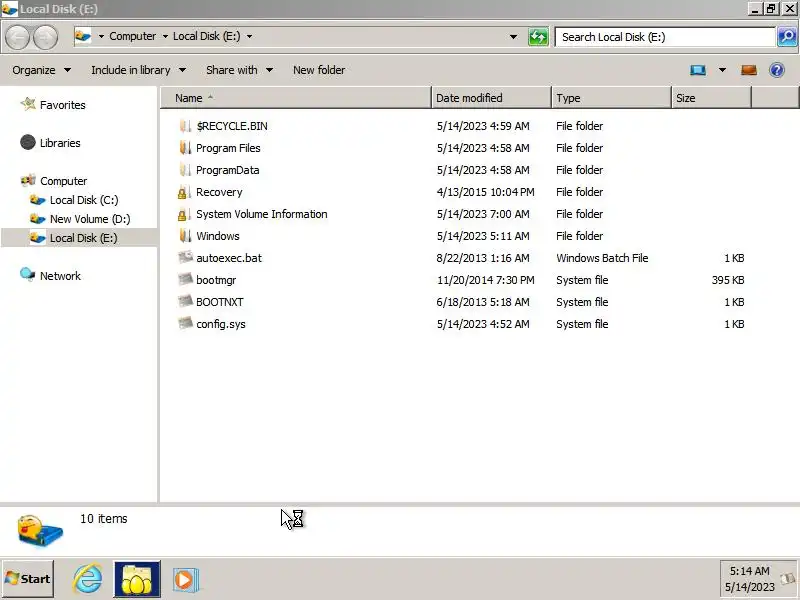Viewport: 800px width, 600px height.
Task: Select the BOOTNXT file icon
Action: click(185, 301)
